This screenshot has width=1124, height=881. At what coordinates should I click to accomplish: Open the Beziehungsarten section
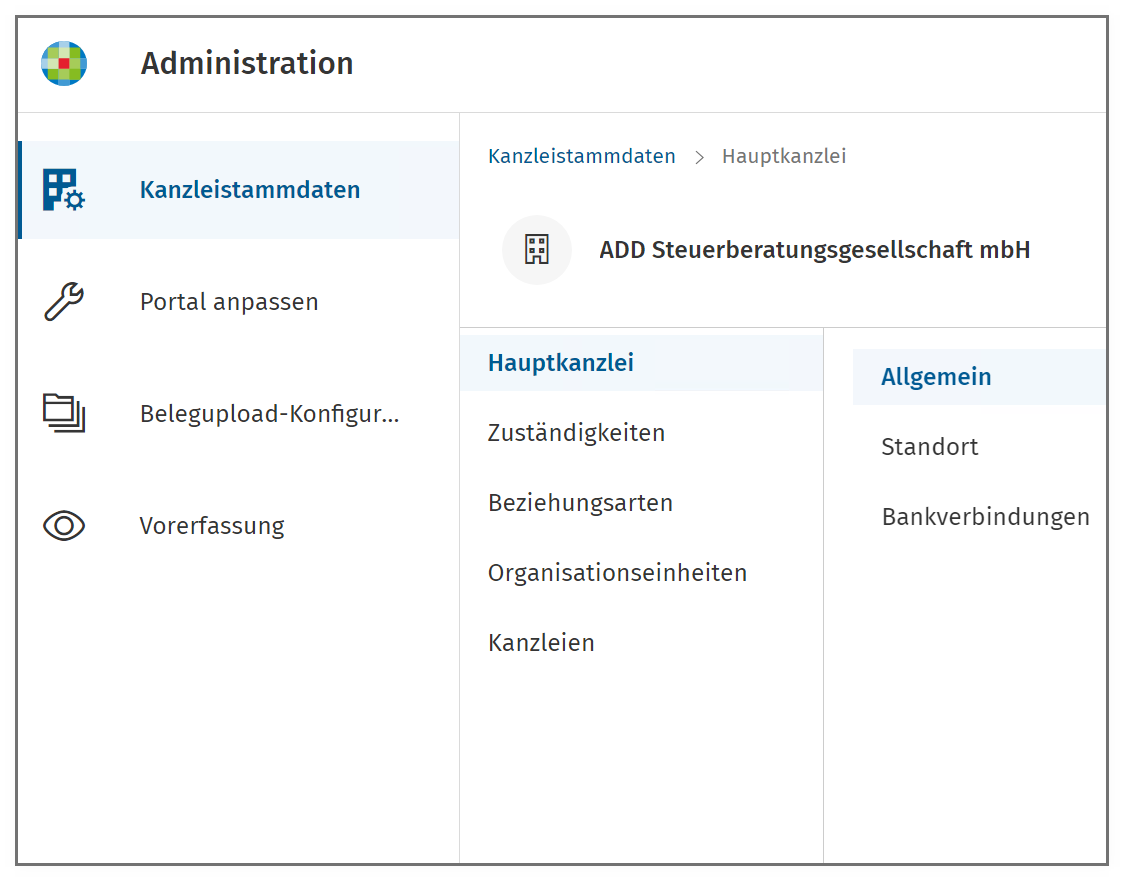642,503
